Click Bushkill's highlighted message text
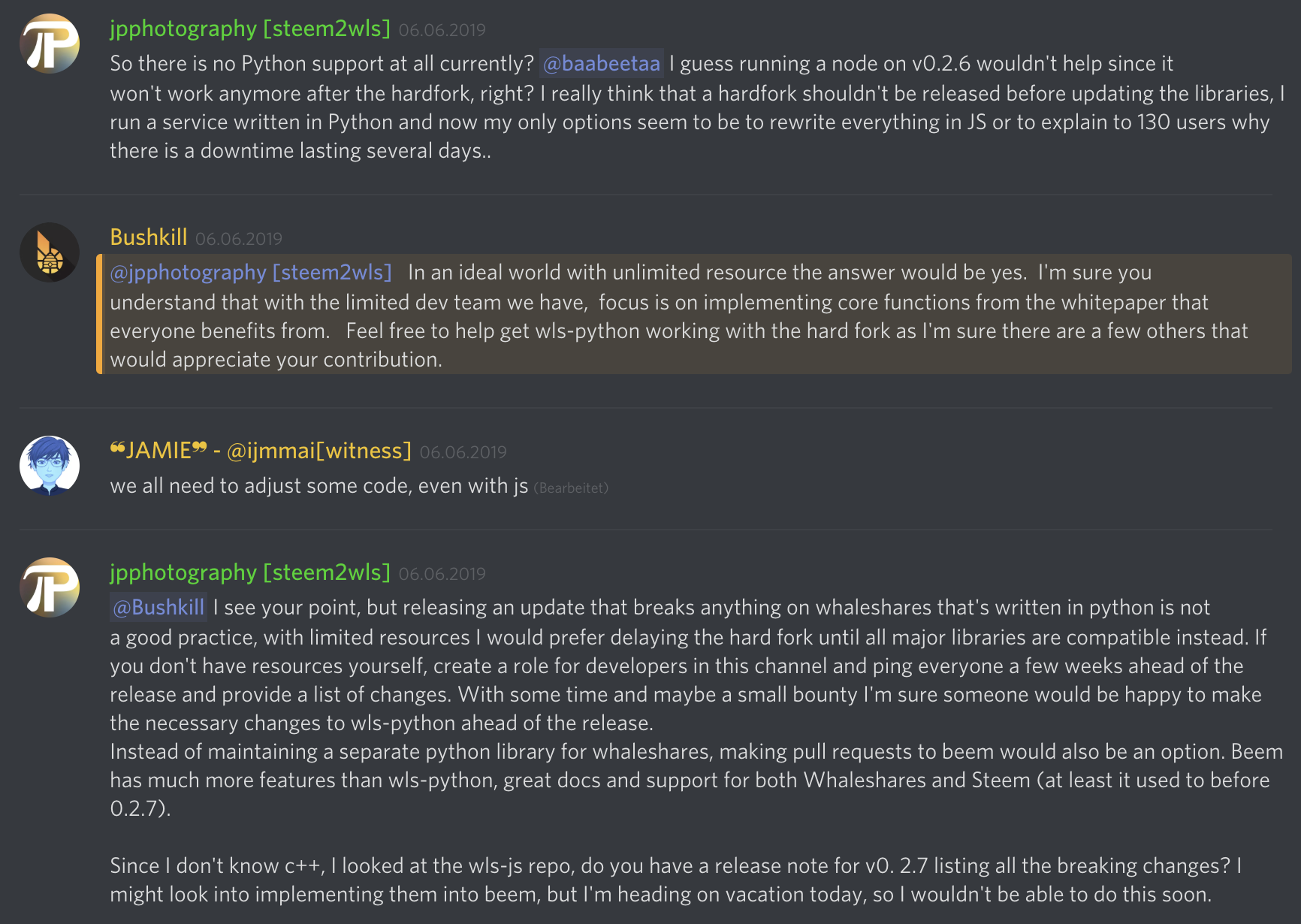Image resolution: width=1301 pixels, height=924 pixels. click(x=676, y=317)
